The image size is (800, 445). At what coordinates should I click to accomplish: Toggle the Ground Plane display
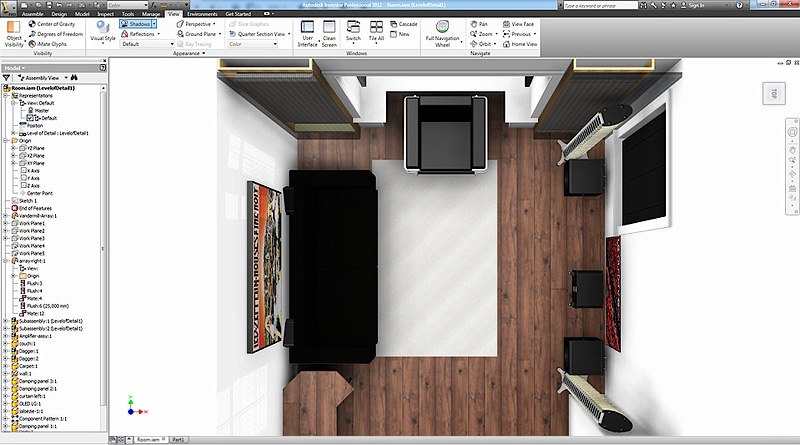(194, 34)
